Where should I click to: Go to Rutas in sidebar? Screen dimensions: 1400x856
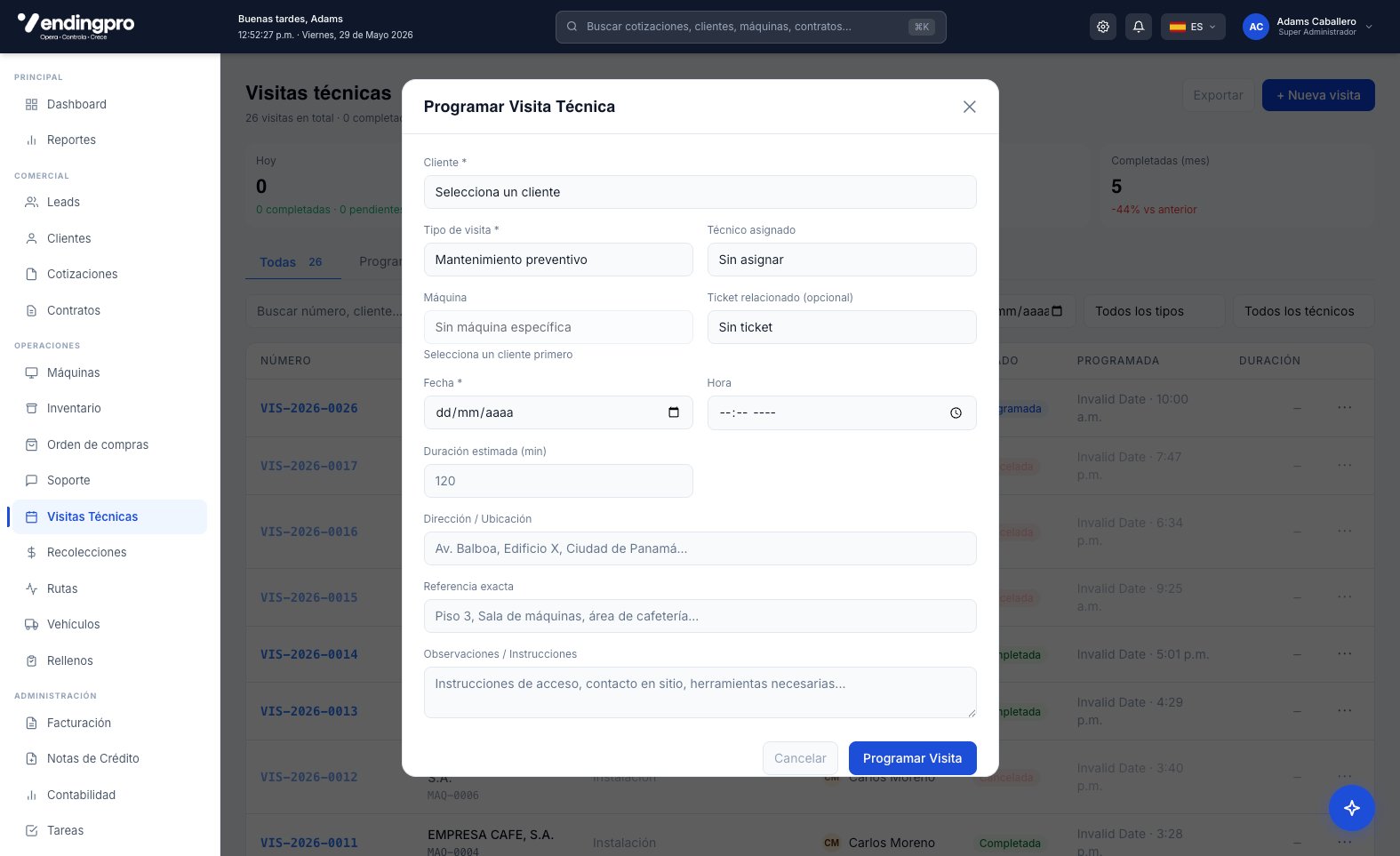click(x=108, y=588)
